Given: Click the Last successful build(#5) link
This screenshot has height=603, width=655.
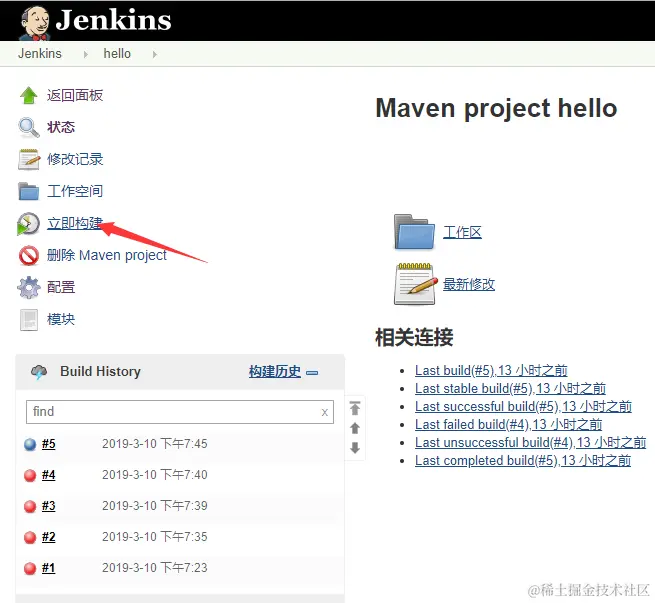Looking at the screenshot, I should (x=523, y=406).
